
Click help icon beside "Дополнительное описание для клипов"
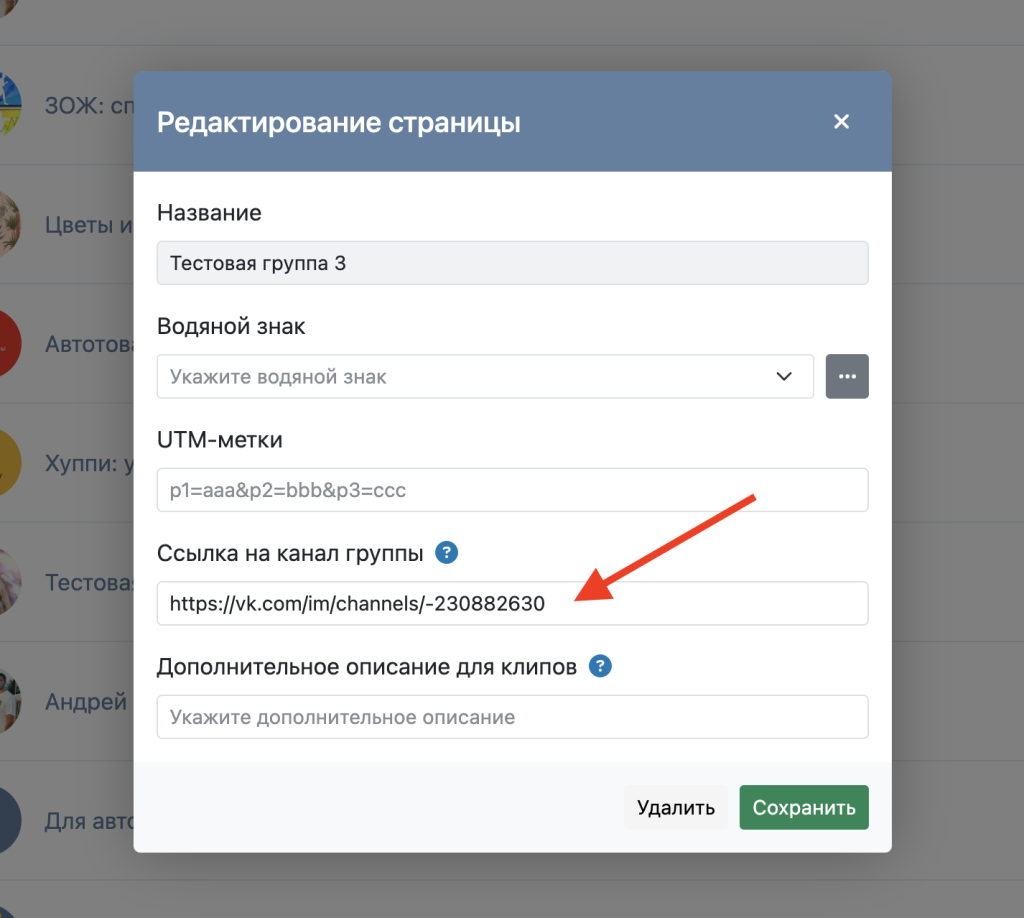(600, 666)
